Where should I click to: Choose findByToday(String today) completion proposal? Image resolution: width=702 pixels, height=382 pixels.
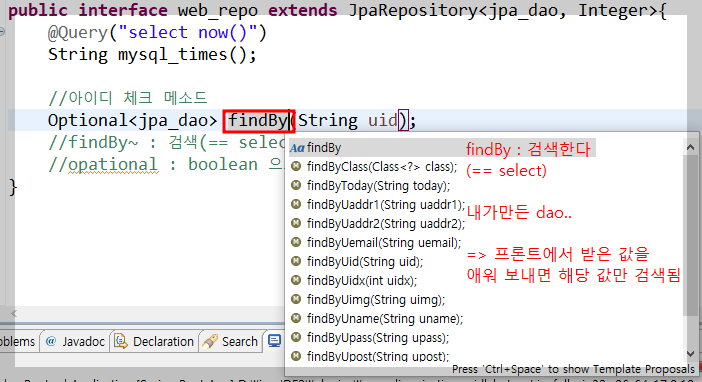(378, 186)
